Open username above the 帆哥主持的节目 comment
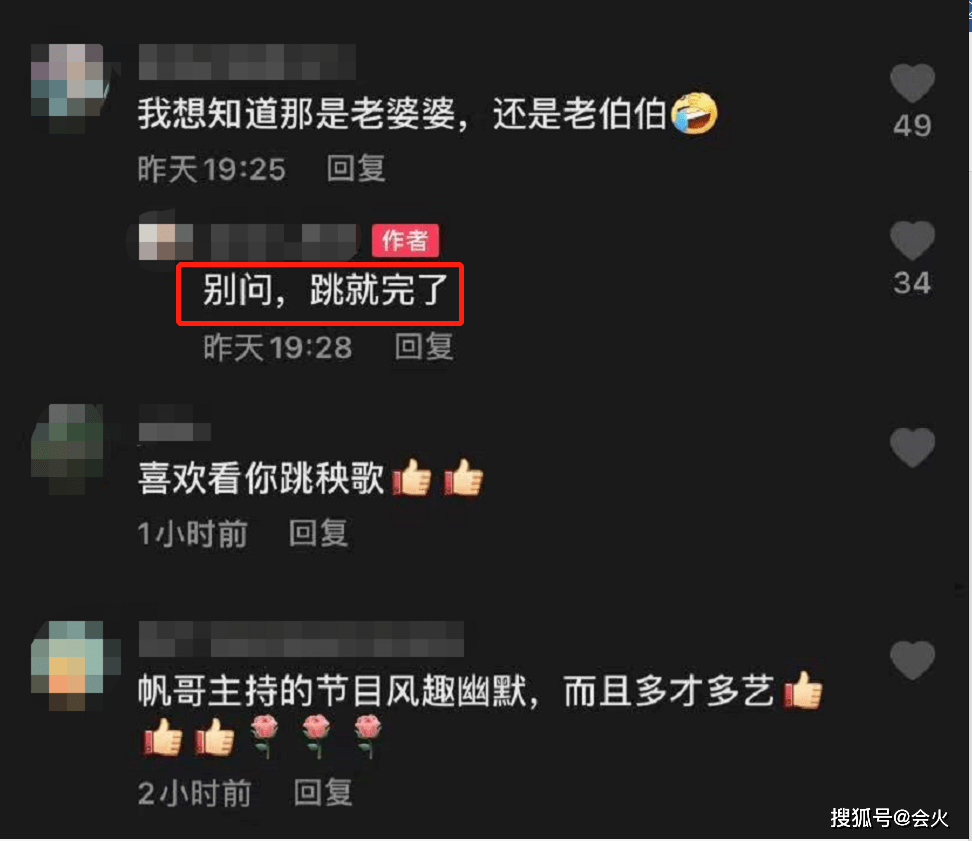 301,639
